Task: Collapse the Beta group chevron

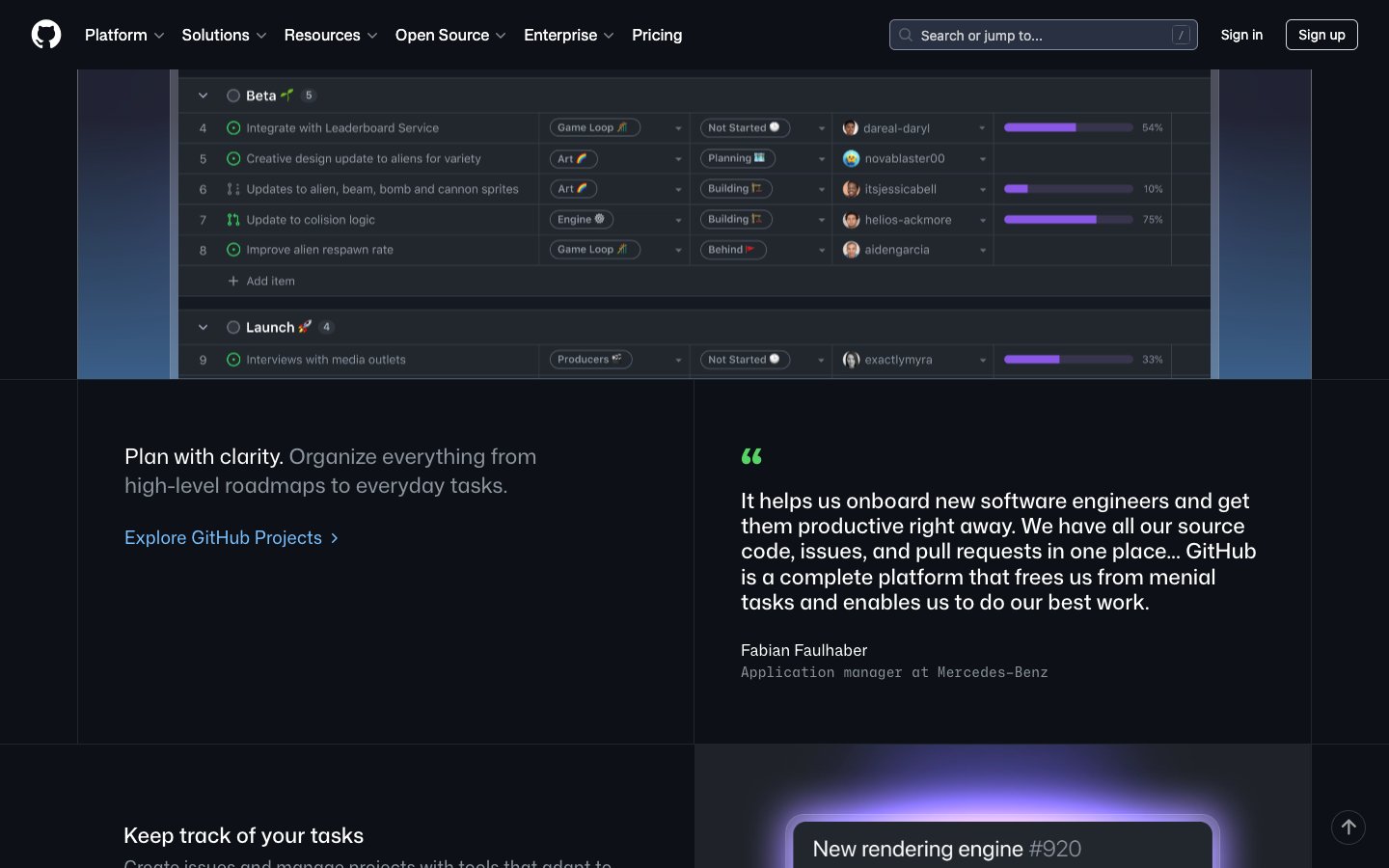Action: (x=203, y=95)
